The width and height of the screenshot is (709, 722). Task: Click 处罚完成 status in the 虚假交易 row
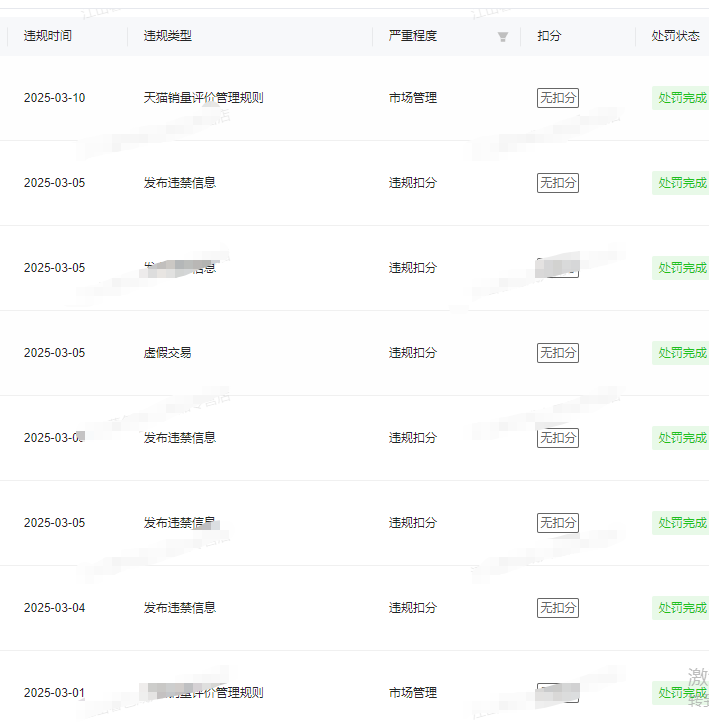(682, 353)
